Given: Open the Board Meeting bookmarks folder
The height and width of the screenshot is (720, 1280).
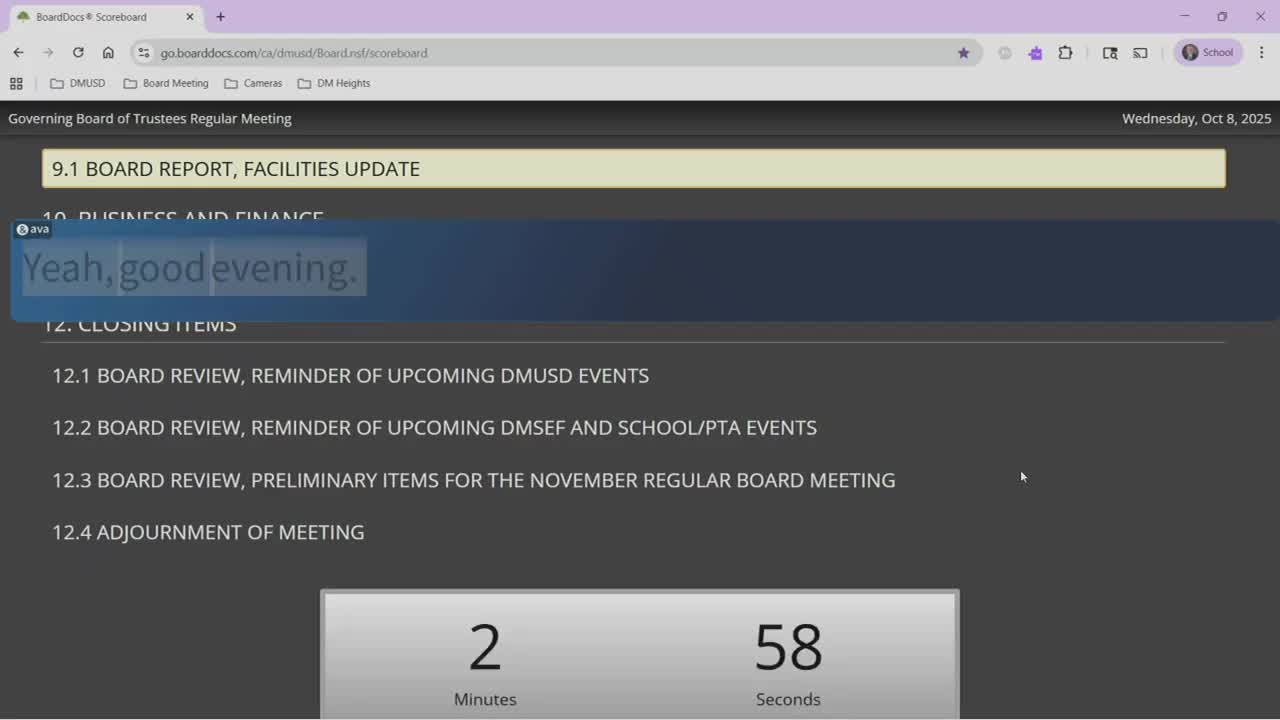Looking at the screenshot, I should (x=166, y=83).
